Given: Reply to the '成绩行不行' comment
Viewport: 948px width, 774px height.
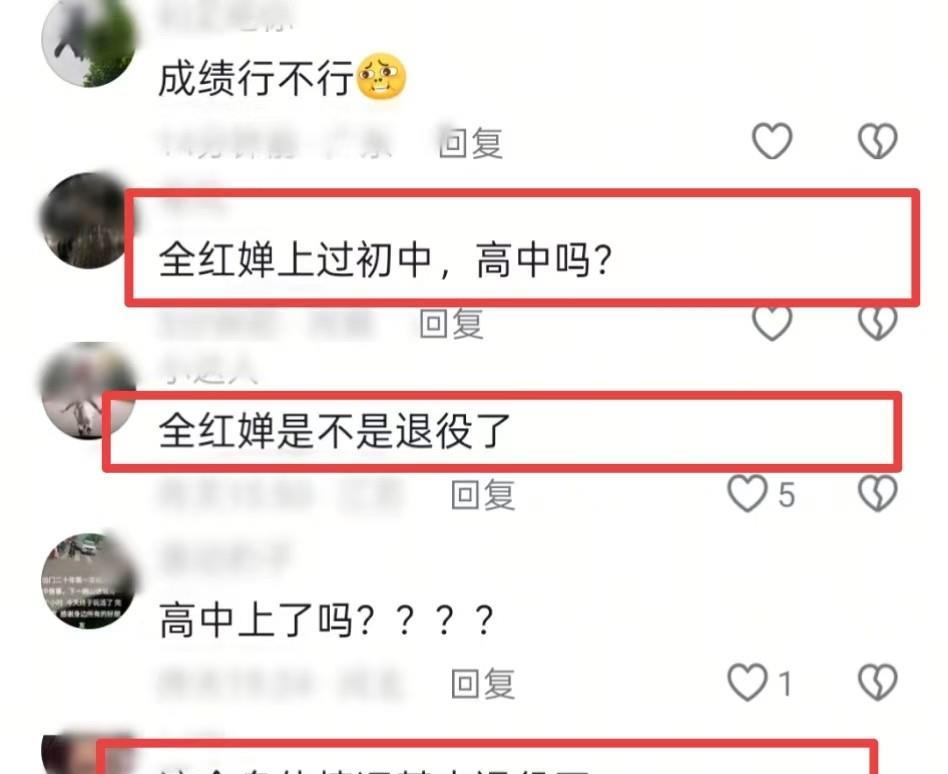Looking at the screenshot, I should 470,143.
